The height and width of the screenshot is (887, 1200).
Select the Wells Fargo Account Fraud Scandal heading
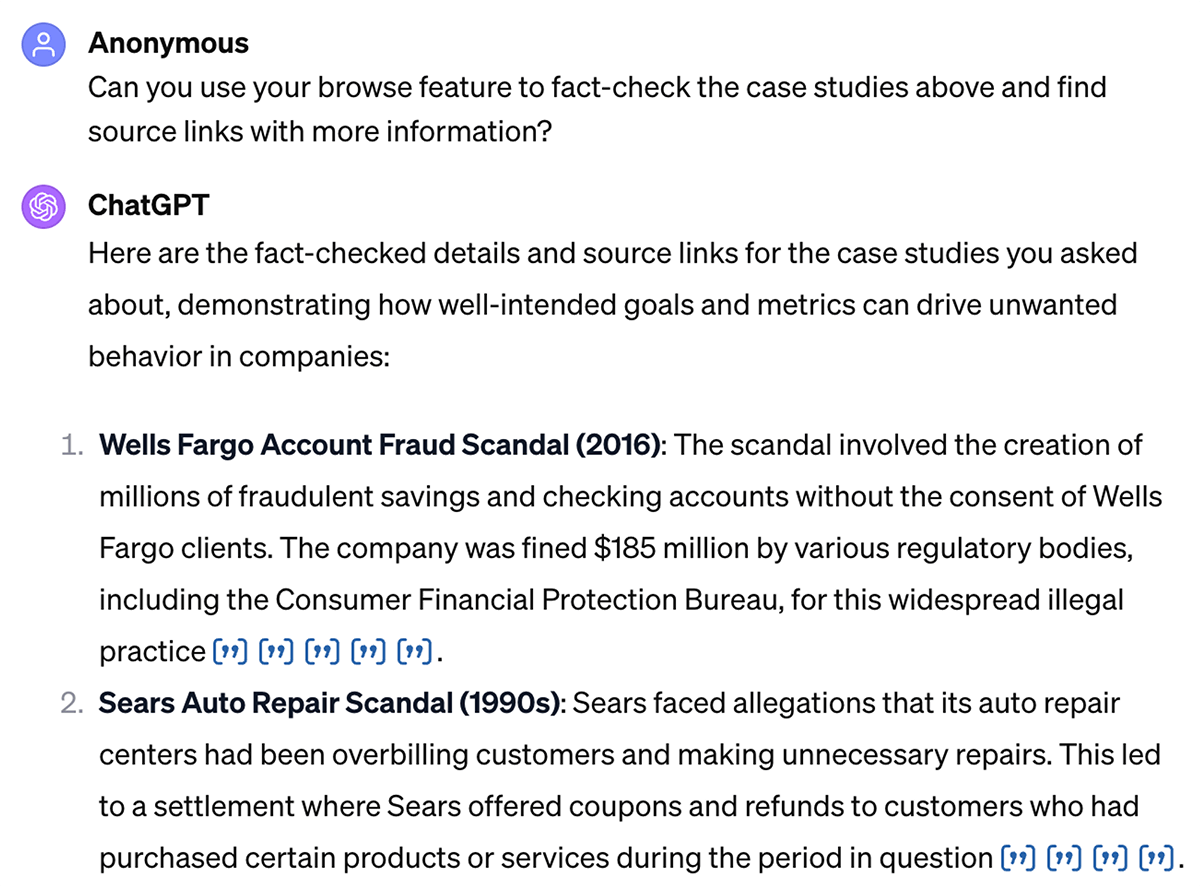coord(381,445)
